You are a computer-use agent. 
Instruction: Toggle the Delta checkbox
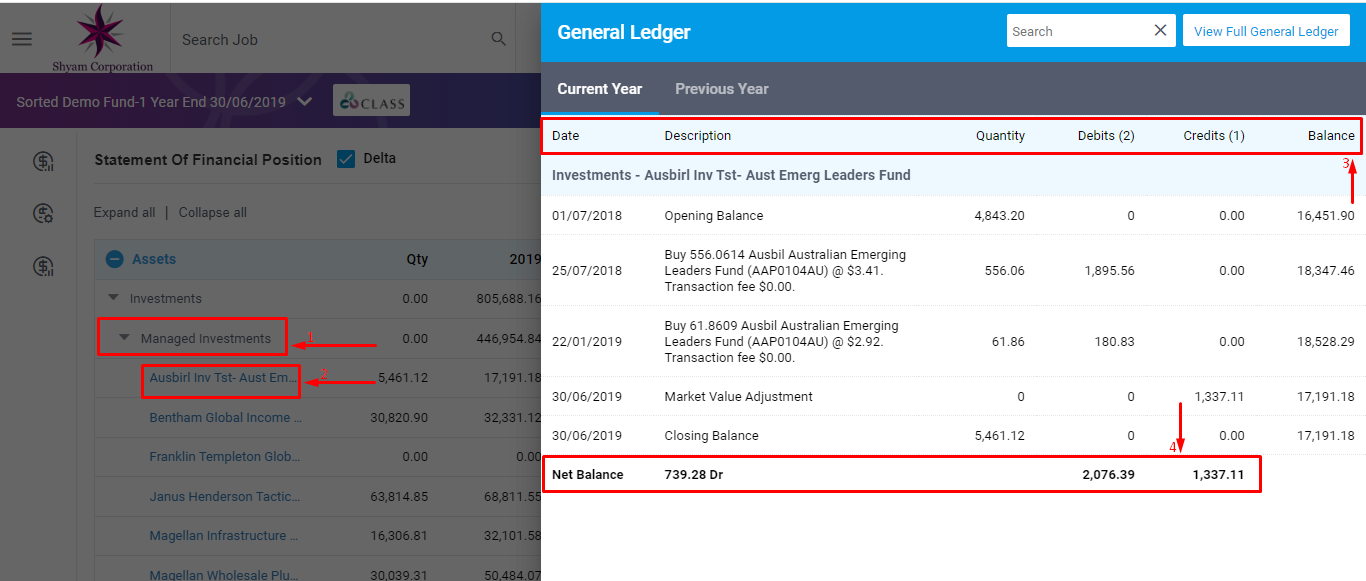point(346,159)
